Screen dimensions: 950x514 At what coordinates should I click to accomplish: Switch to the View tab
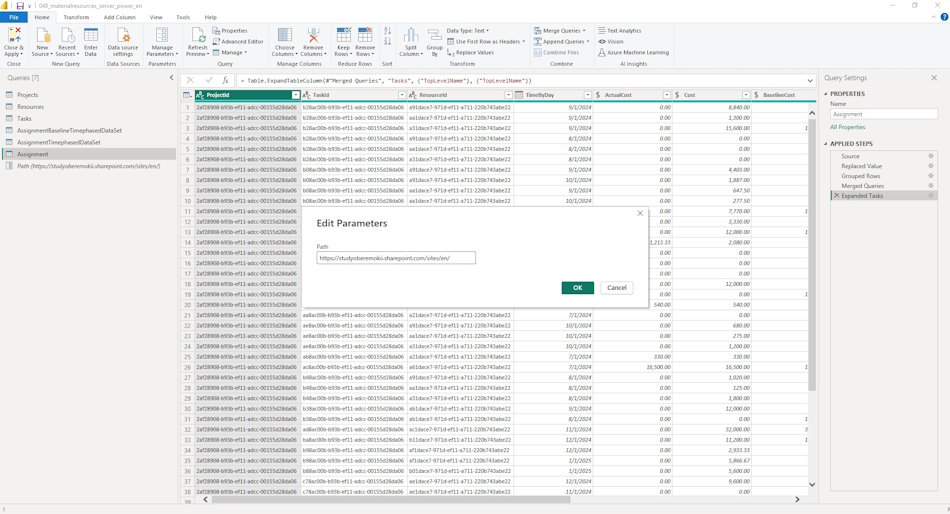pyautogui.click(x=156, y=17)
